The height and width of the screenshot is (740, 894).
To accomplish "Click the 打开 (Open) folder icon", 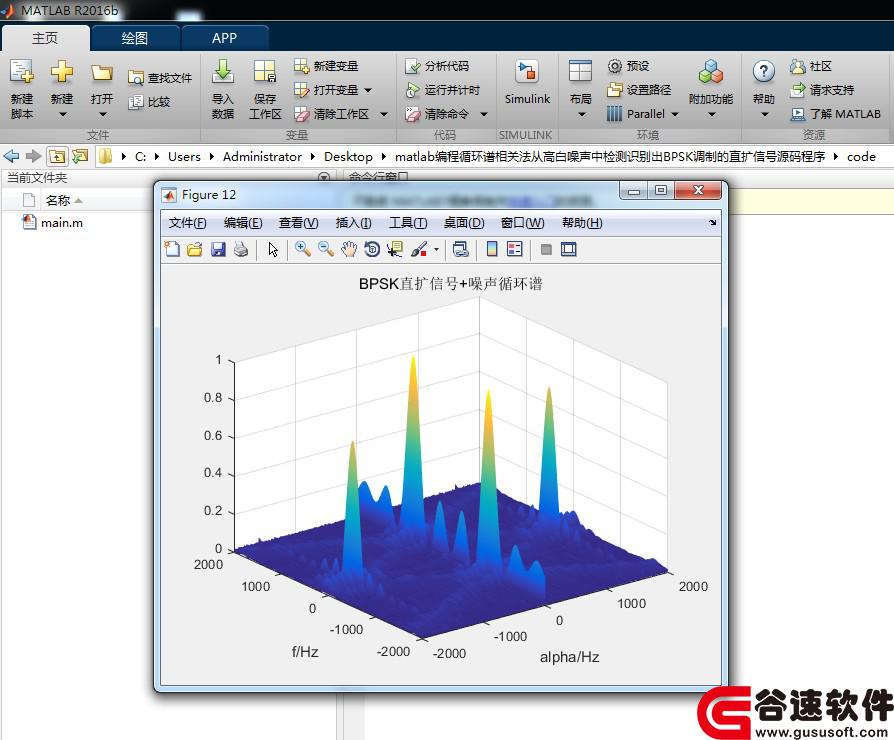I will coord(101,73).
